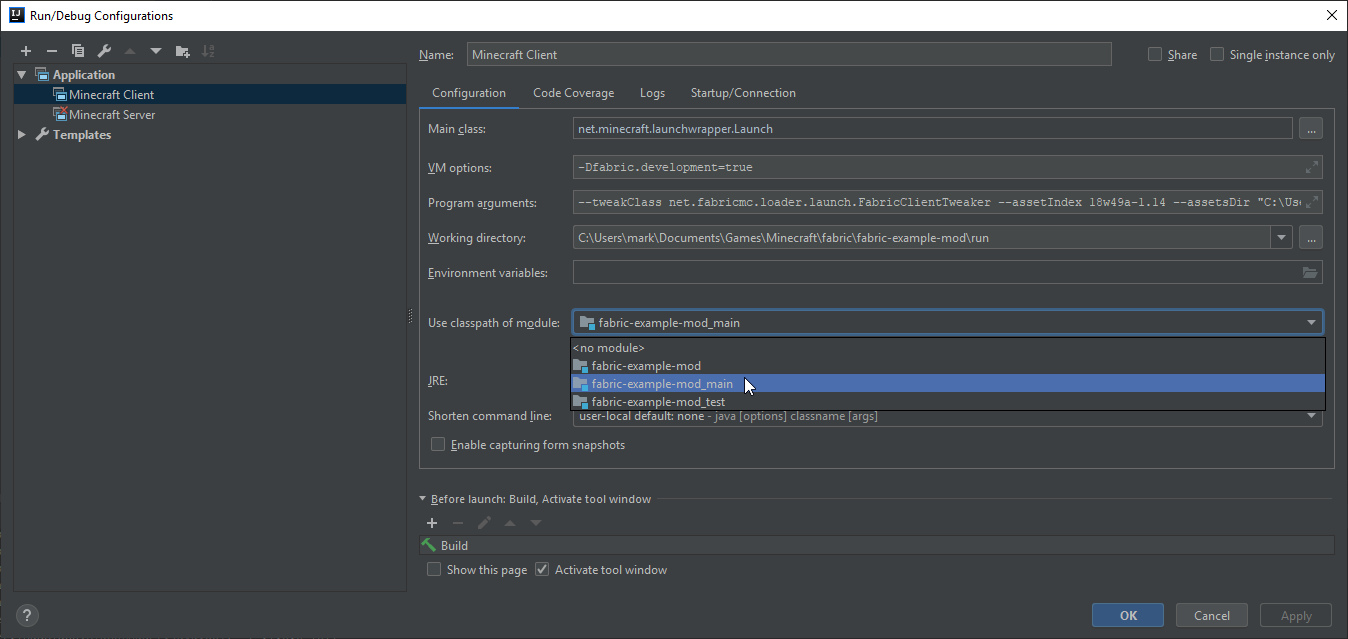Browse for Main class with ellipsis button
Viewport: 1348px width, 639px height.
coord(1310,129)
